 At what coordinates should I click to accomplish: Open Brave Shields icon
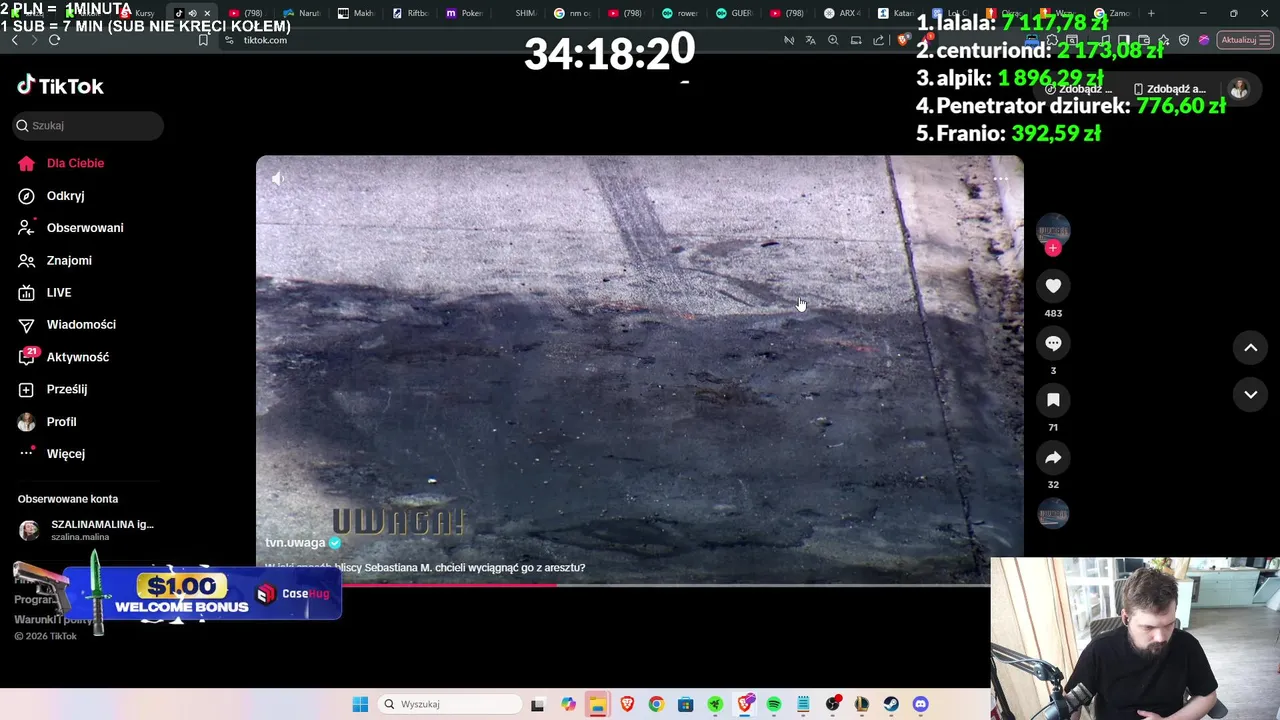pyautogui.click(x=903, y=40)
